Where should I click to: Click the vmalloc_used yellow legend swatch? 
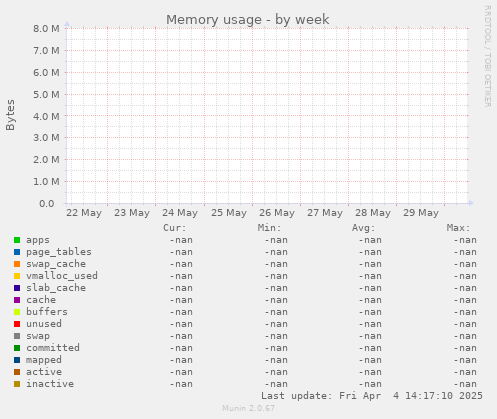pyautogui.click(x=17, y=276)
